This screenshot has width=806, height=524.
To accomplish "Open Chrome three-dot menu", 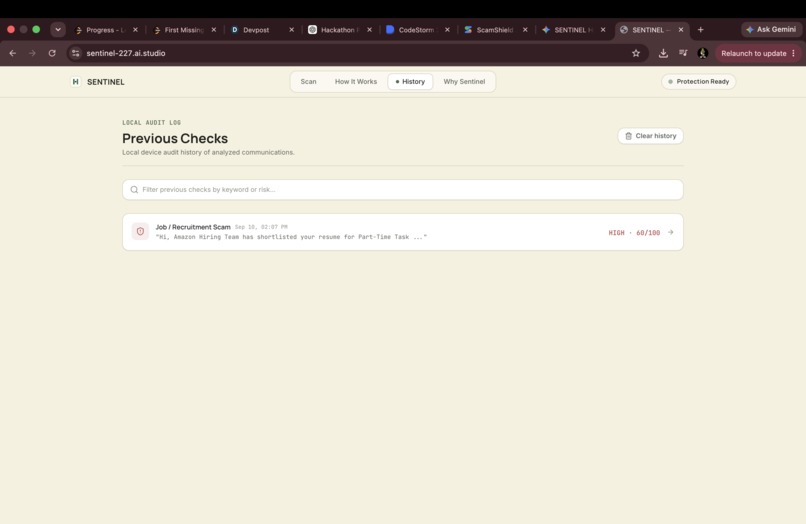I will 794,53.
